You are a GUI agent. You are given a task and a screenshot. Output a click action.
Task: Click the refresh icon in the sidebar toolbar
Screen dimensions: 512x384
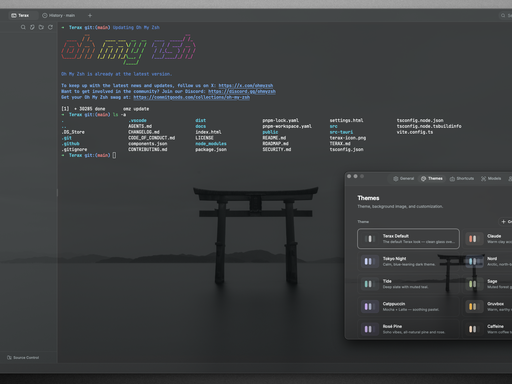click(50, 27)
